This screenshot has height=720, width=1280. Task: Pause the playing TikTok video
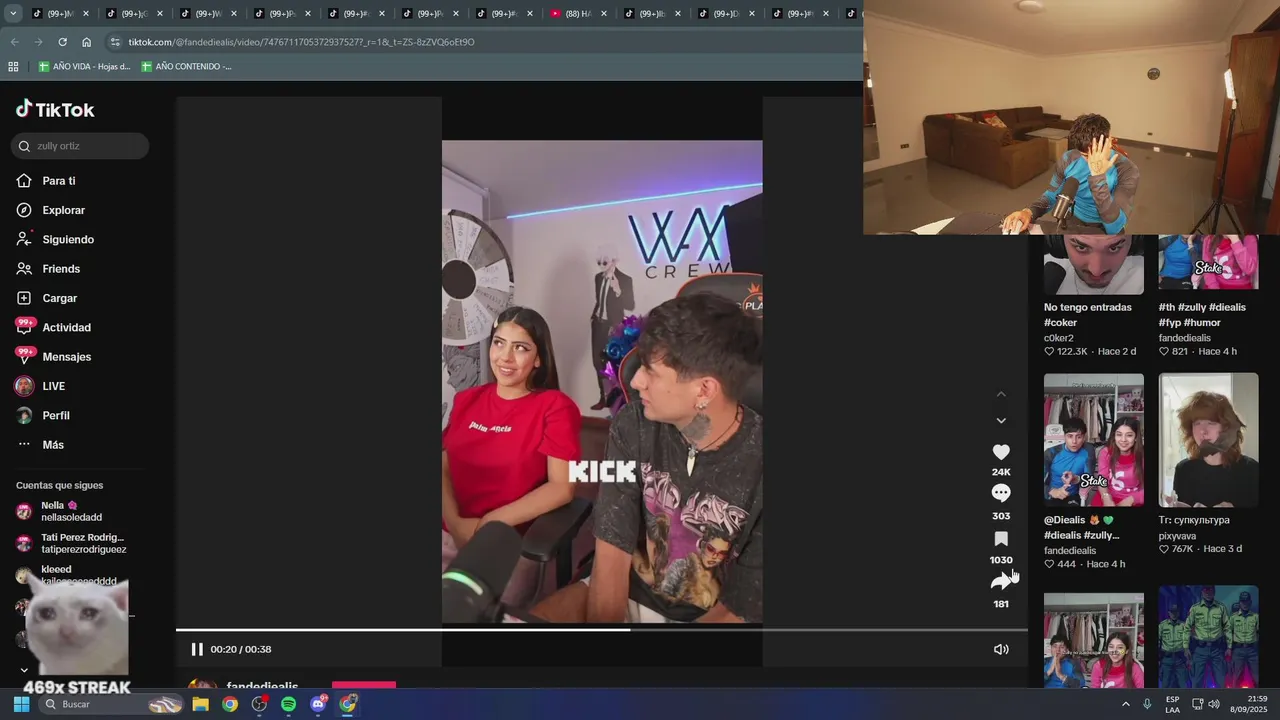pos(197,649)
